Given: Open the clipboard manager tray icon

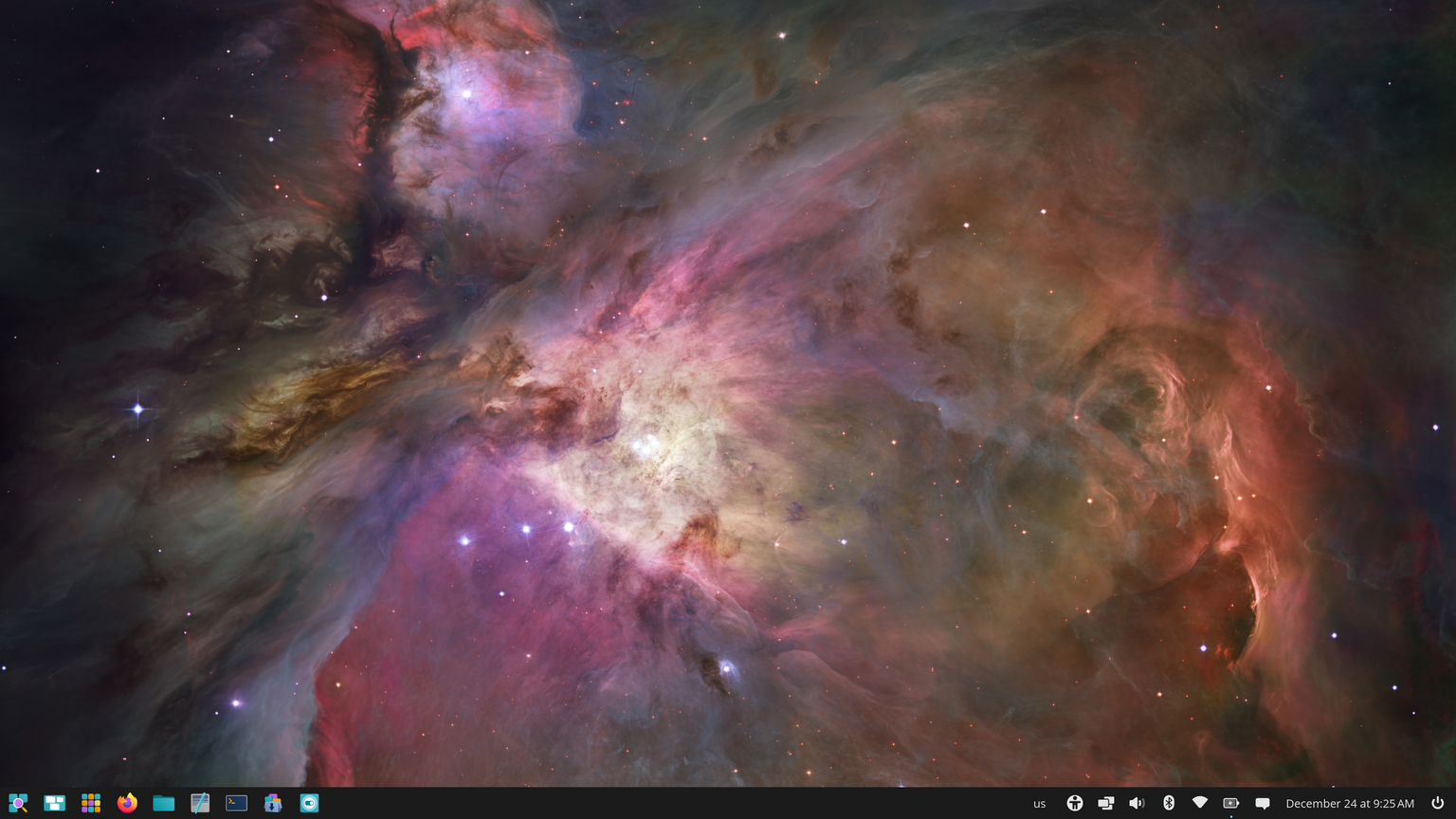Looking at the screenshot, I should (x=1105, y=803).
